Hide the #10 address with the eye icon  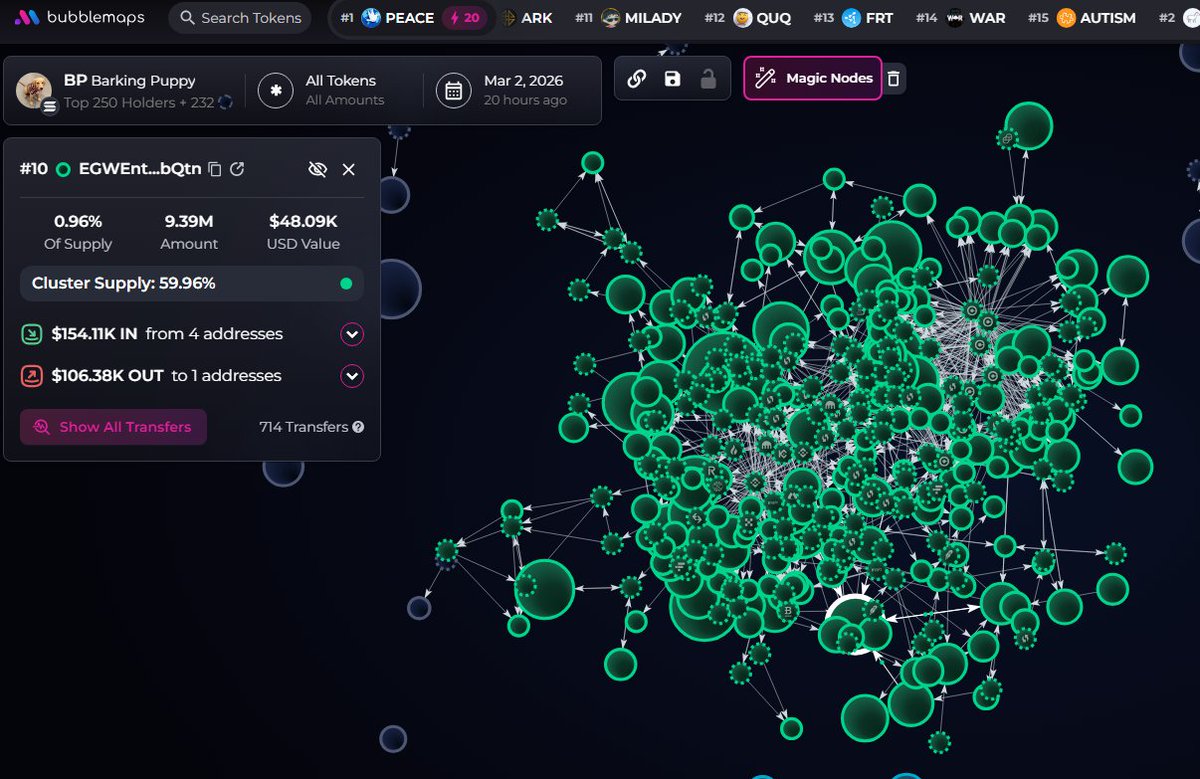coord(318,169)
